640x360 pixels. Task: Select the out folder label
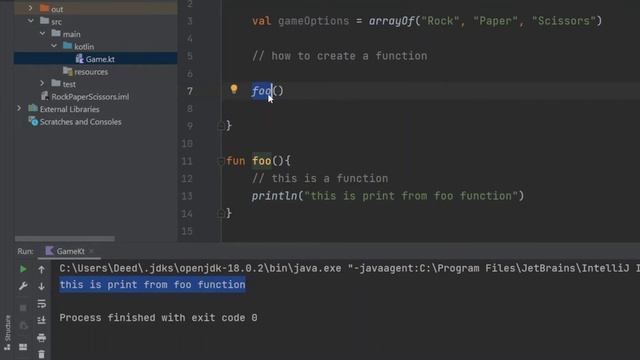pos(57,9)
